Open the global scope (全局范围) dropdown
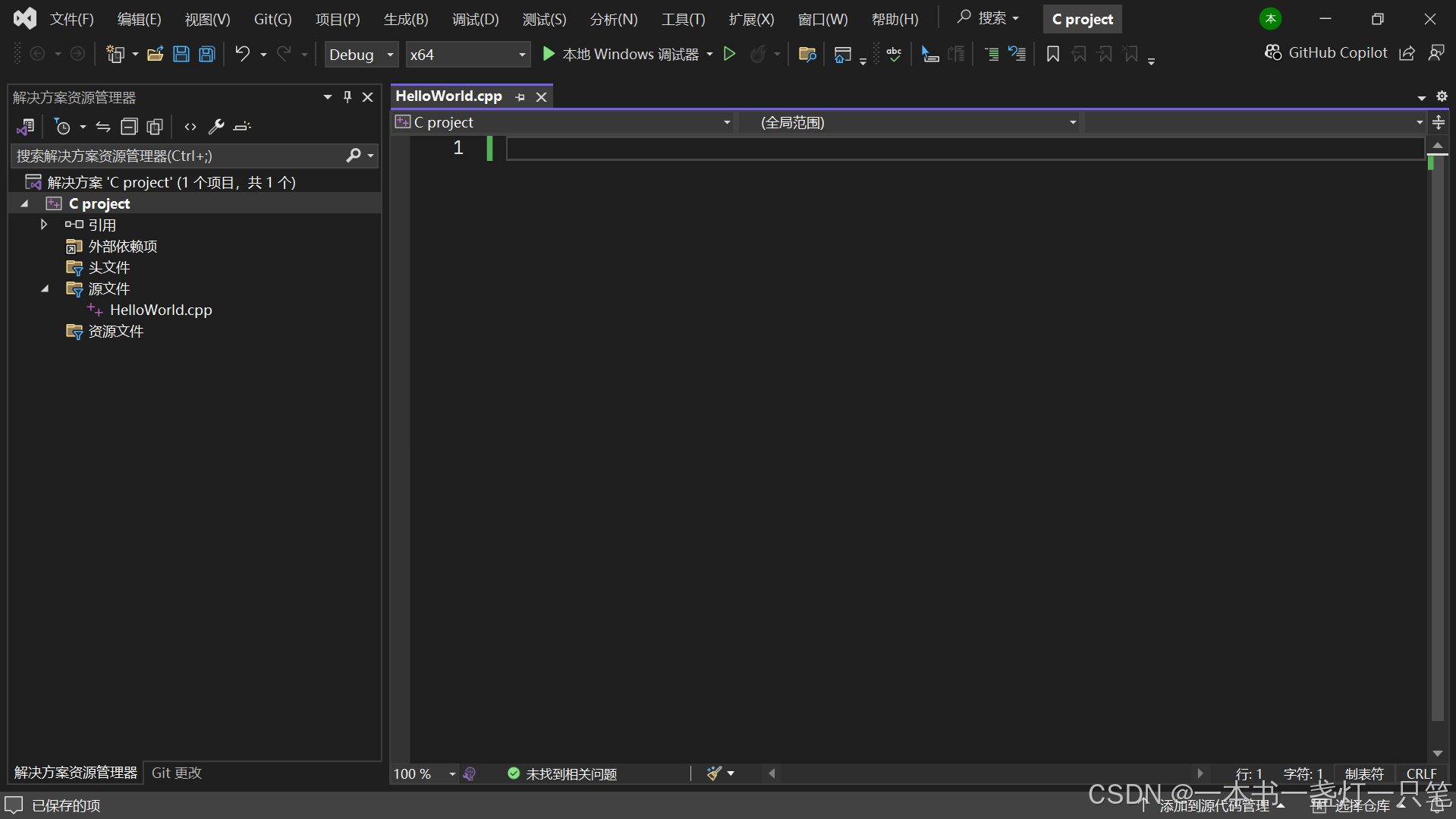1456x819 pixels. [x=910, y=122]
